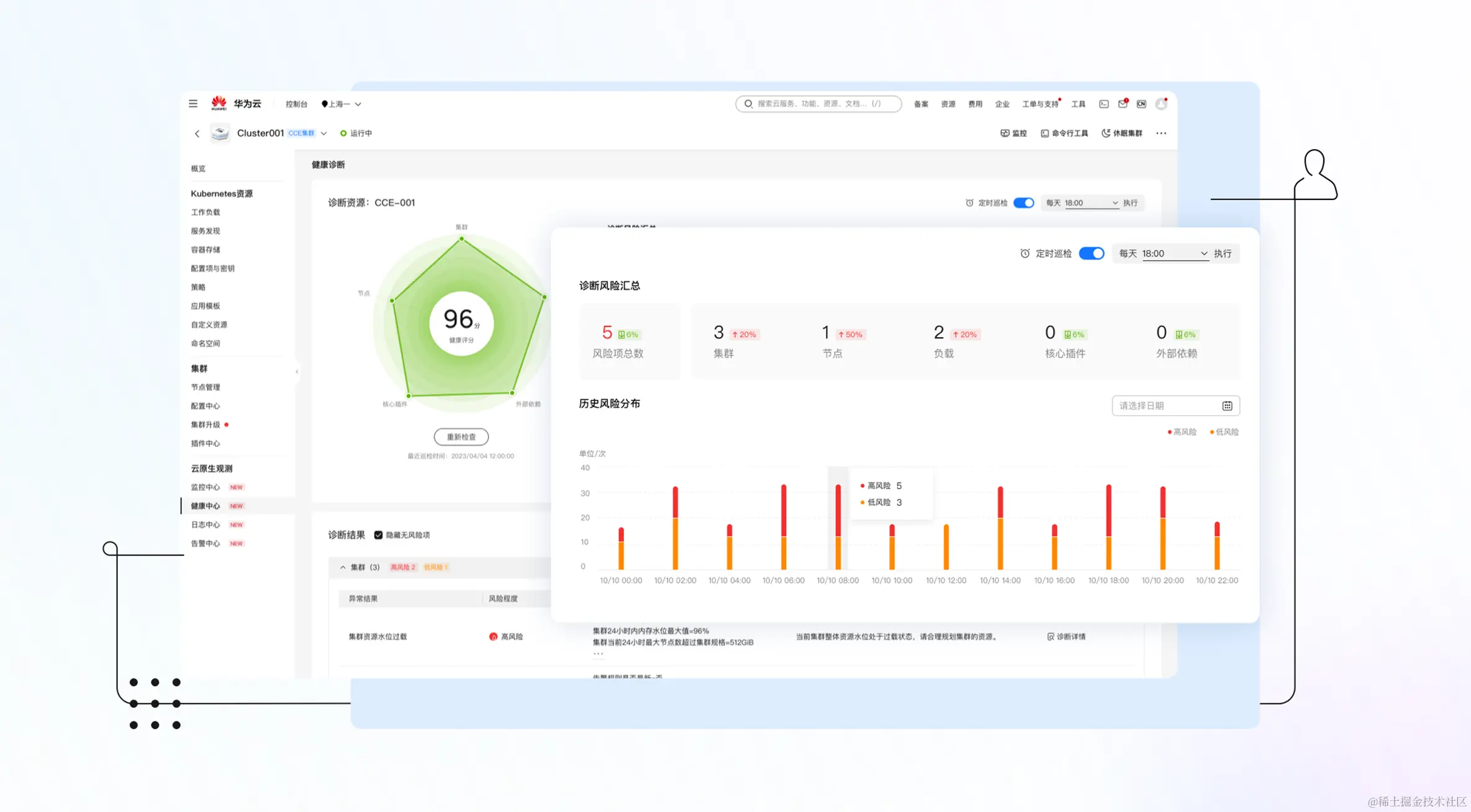The width and height of the screenshot is (1471, 812).
Task: Open the more options ellipsis icon
Action: [1161, 133]
